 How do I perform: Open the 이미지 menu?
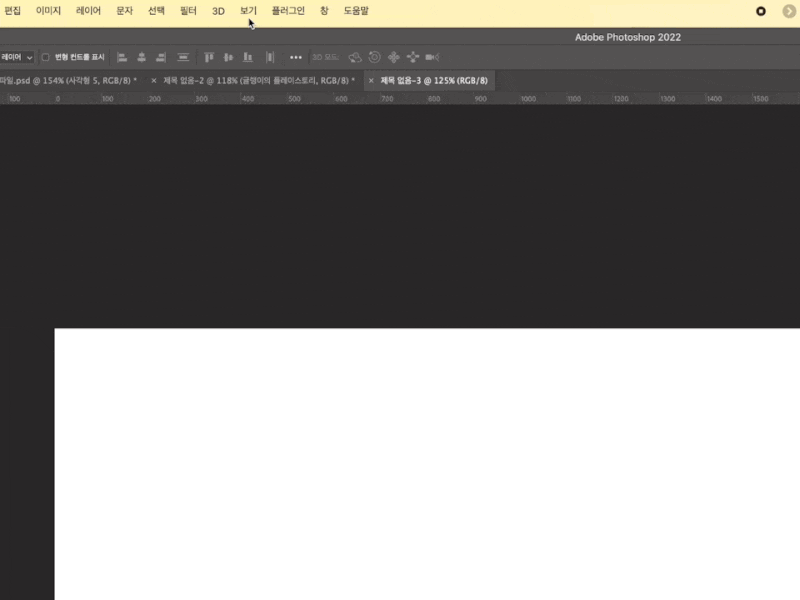tap(48, 11)
